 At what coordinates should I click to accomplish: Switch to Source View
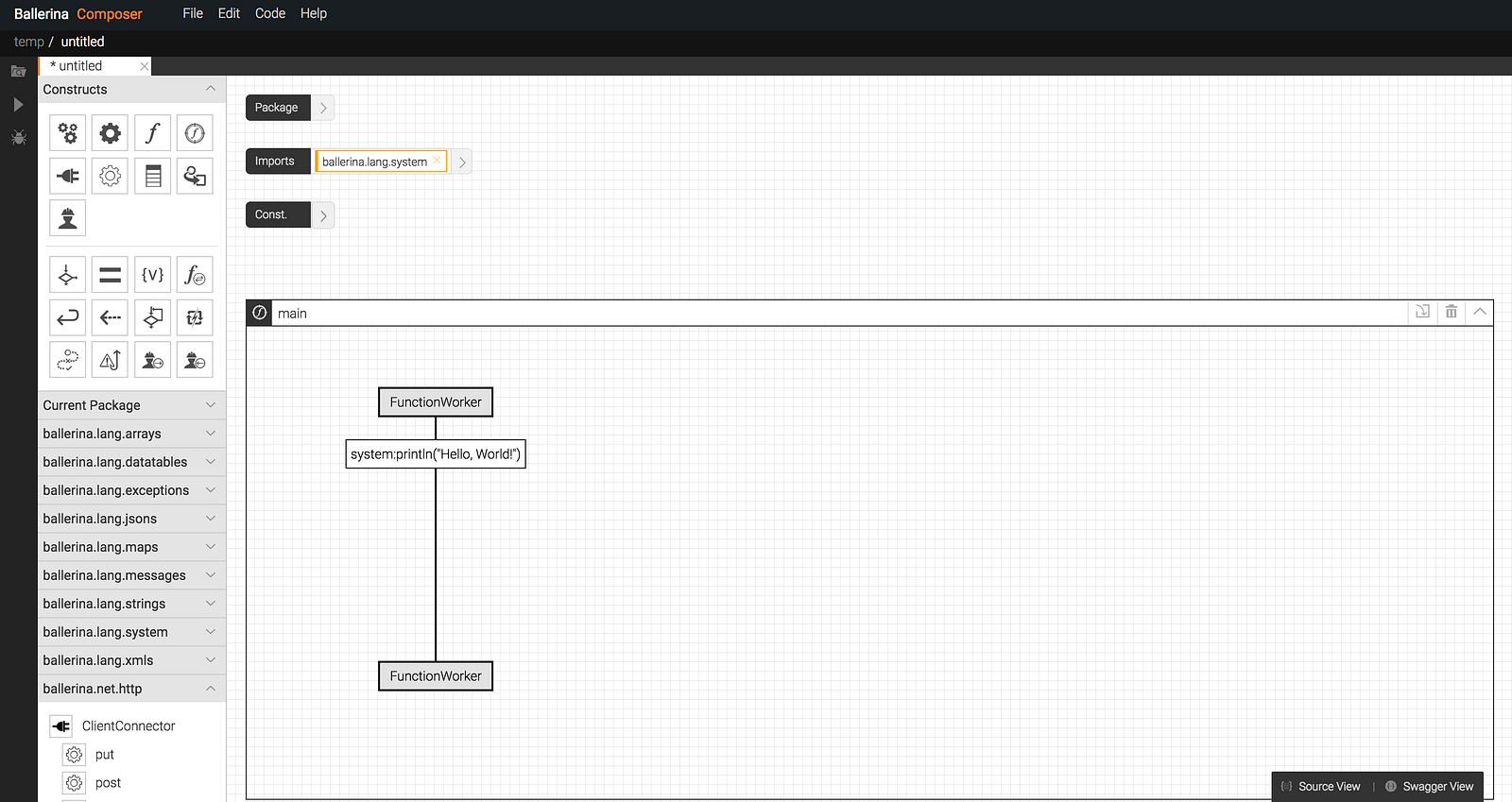pyautogui.click(x=1321, y=787)
